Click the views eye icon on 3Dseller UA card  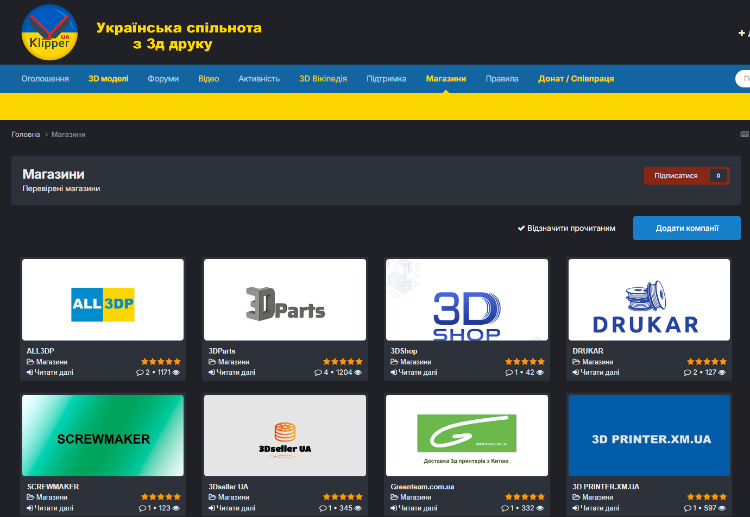pos(358,508)
